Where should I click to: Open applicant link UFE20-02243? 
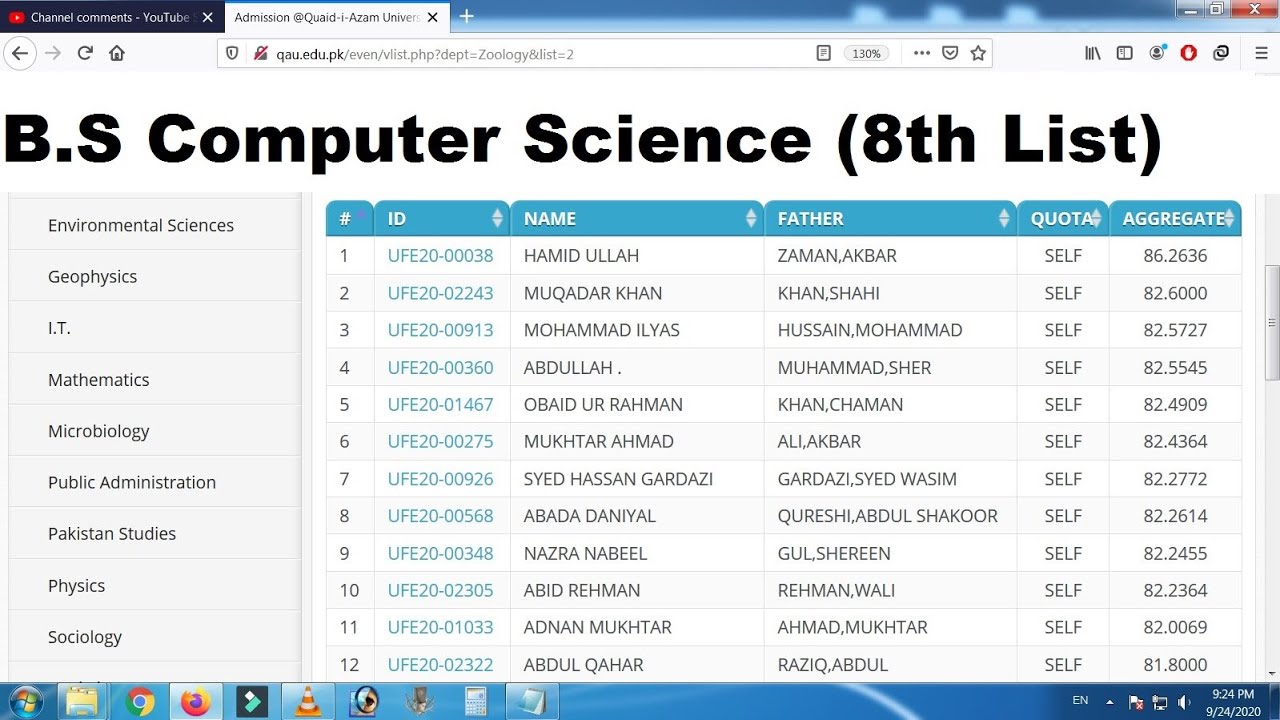(440, 293)
